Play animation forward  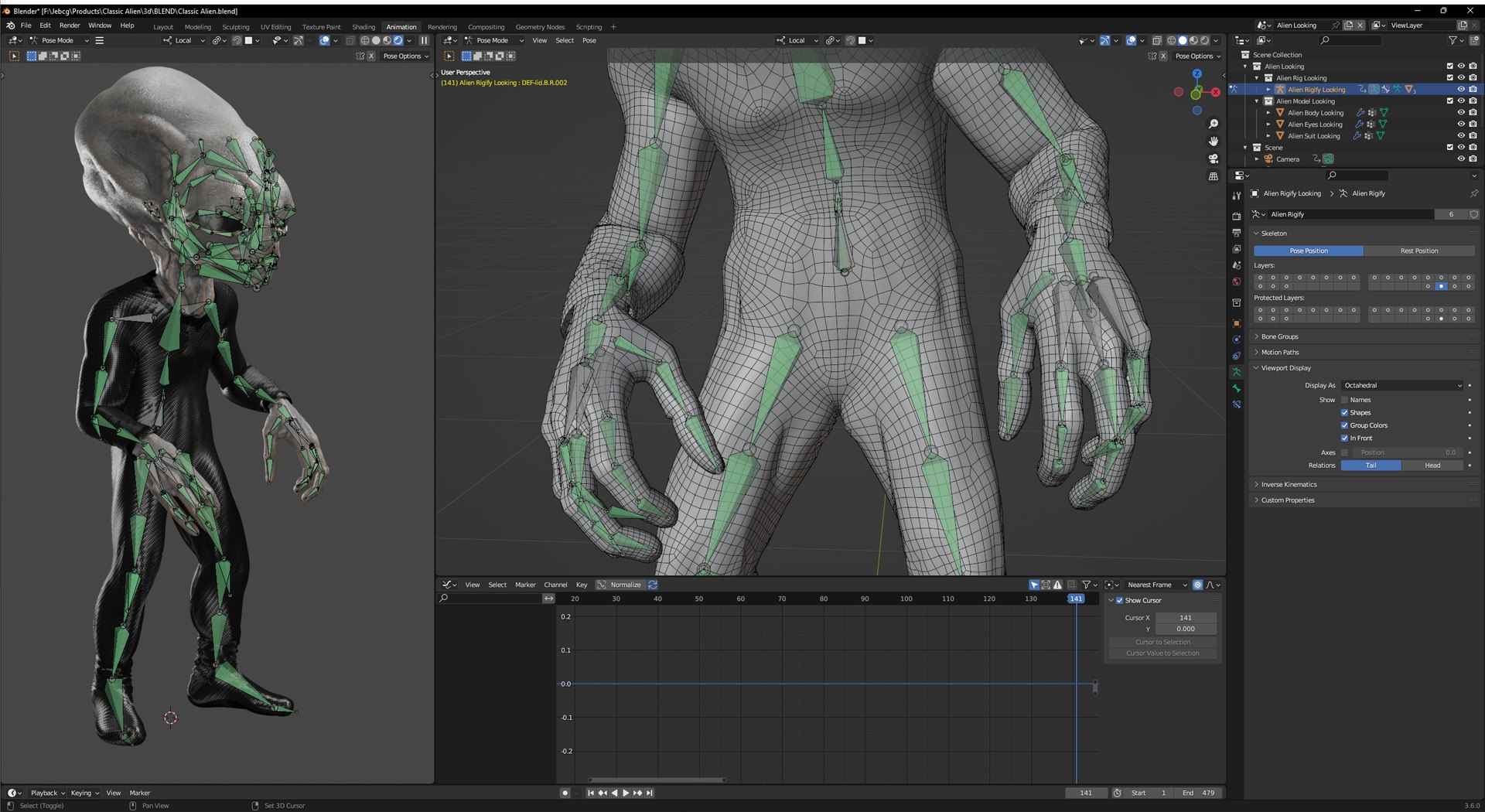(x=626, y=793)
